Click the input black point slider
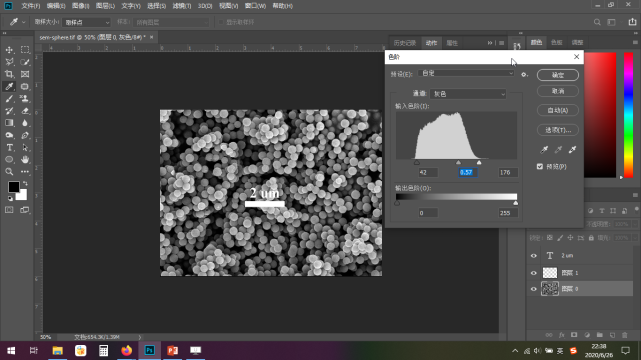The height and width of the screenshot is (360, 641). click(417, 163)
